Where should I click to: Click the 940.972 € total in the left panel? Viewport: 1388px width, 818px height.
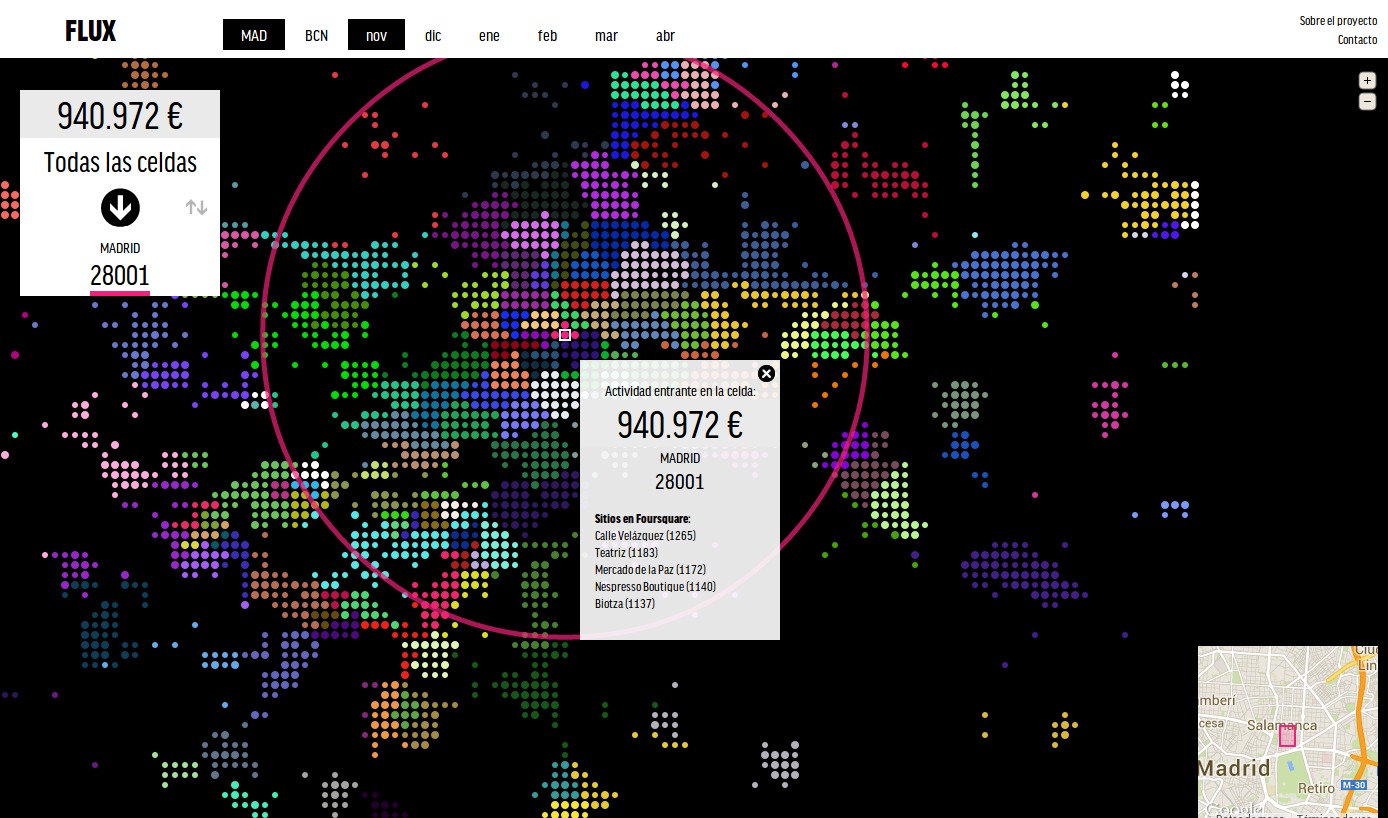(120, 116)
